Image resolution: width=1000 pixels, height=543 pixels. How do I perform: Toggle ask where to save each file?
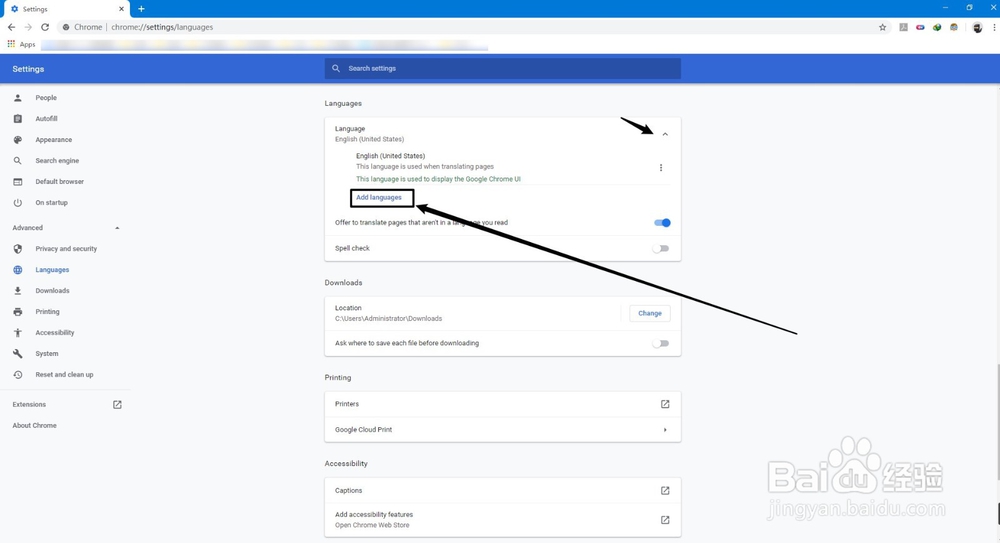pos(661,343)
